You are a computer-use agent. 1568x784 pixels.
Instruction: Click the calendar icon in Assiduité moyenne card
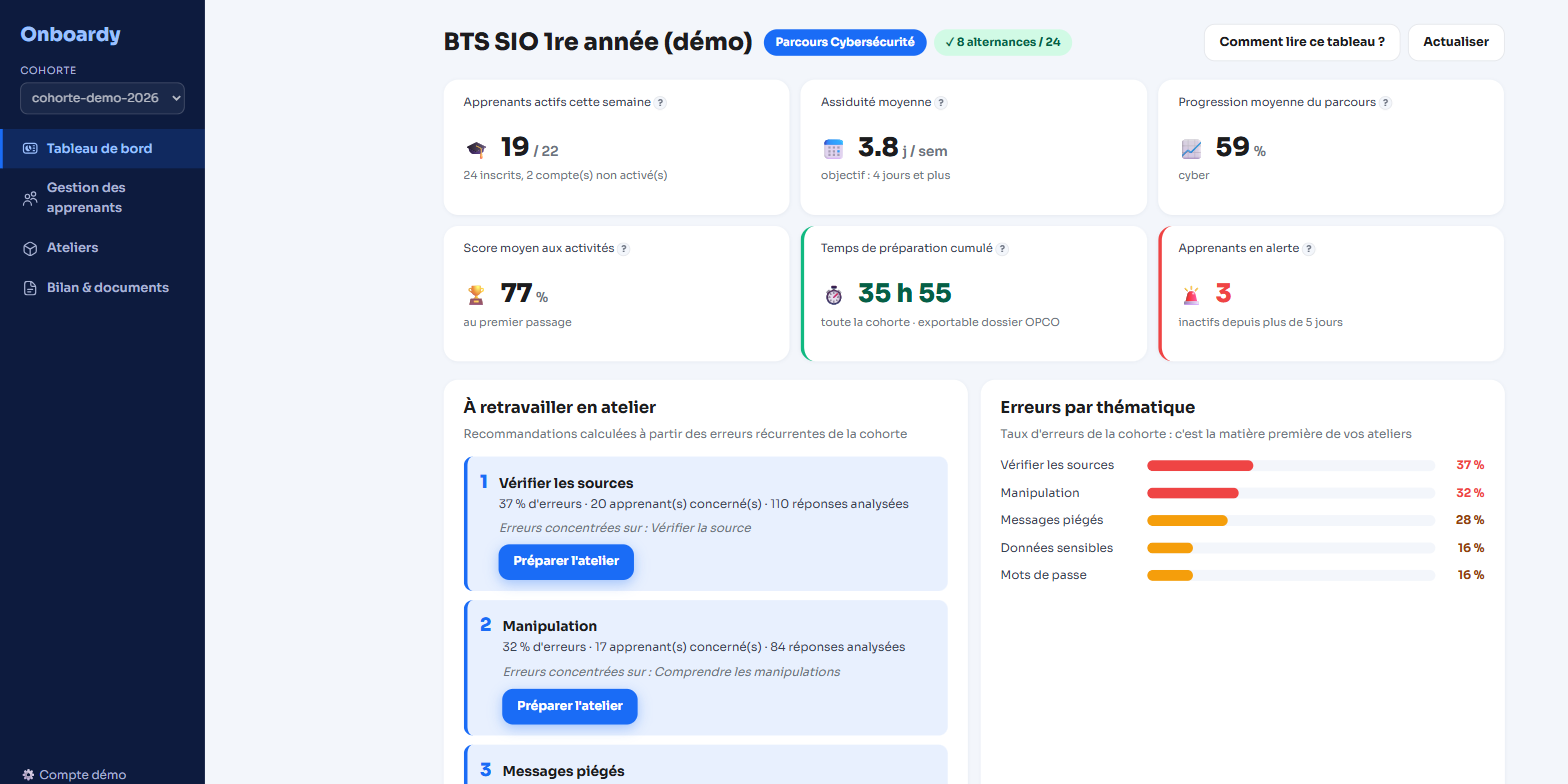point(833,149)
